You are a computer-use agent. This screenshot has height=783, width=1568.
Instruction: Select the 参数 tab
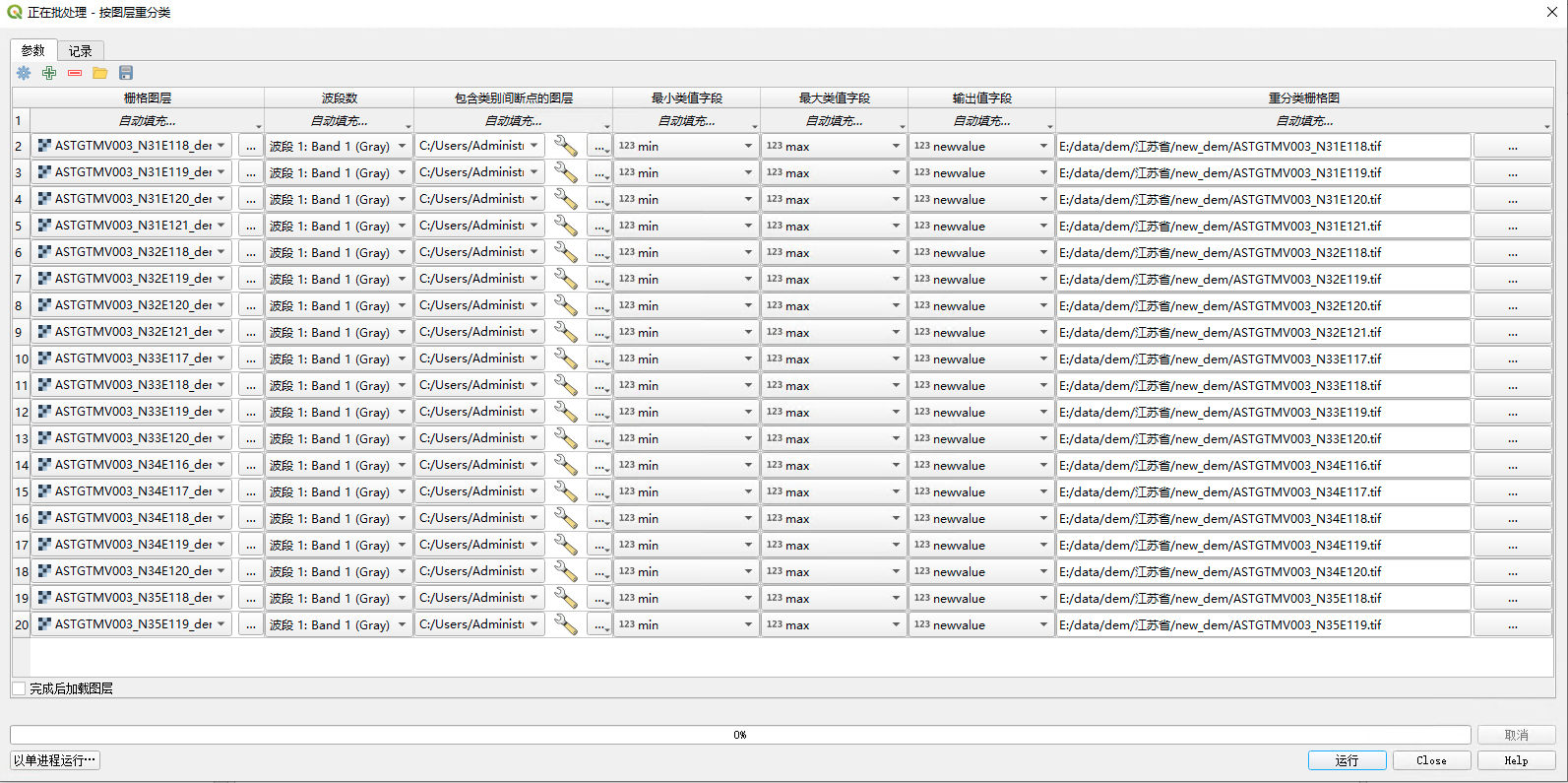click(x=33, y=51)
